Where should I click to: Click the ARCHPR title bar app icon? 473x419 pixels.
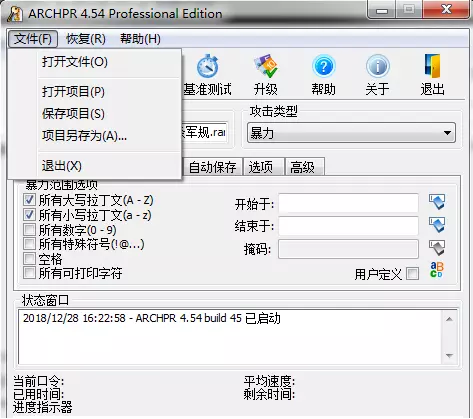(x=15, y=14)
